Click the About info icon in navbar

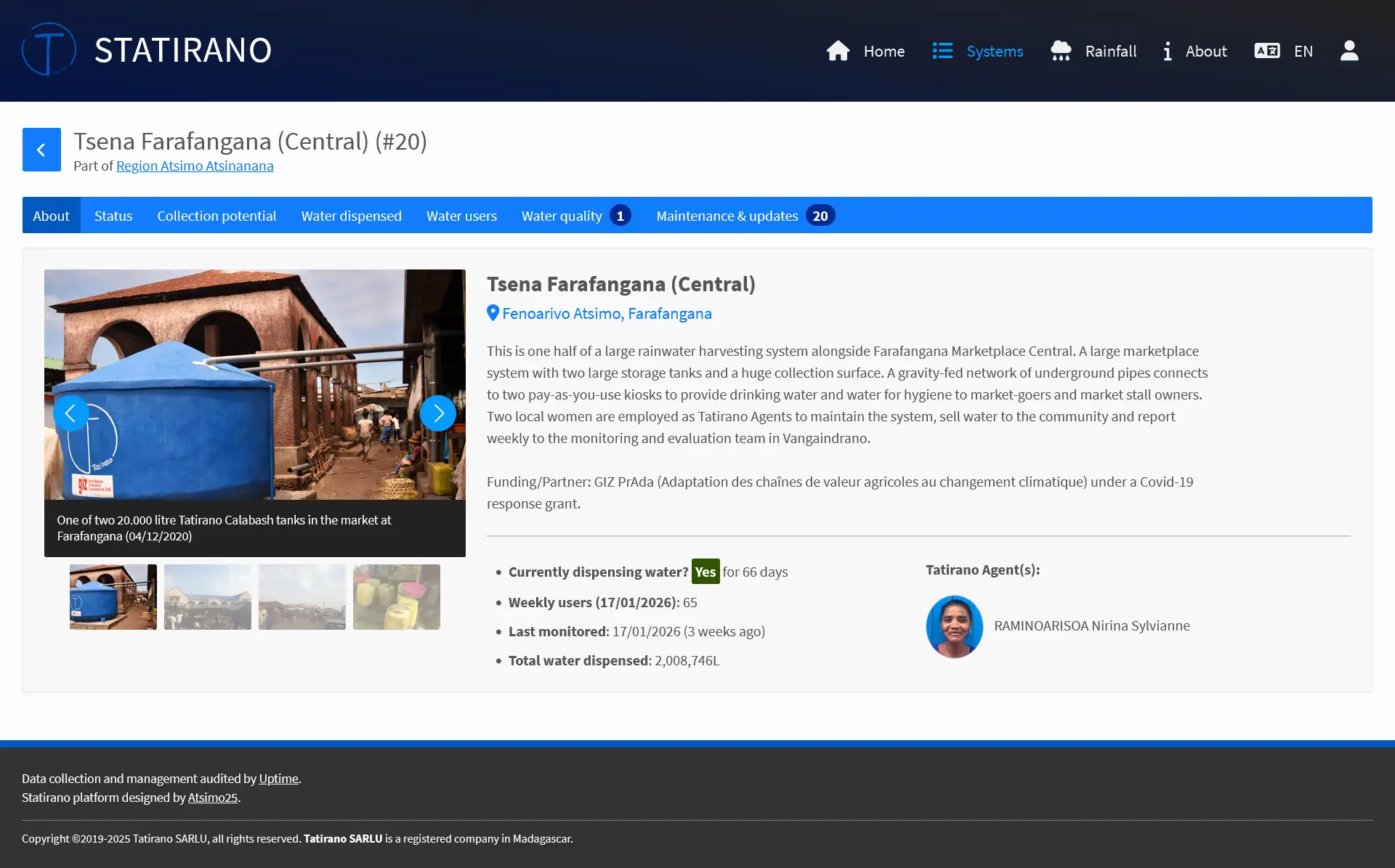(x=1167, y=51)
